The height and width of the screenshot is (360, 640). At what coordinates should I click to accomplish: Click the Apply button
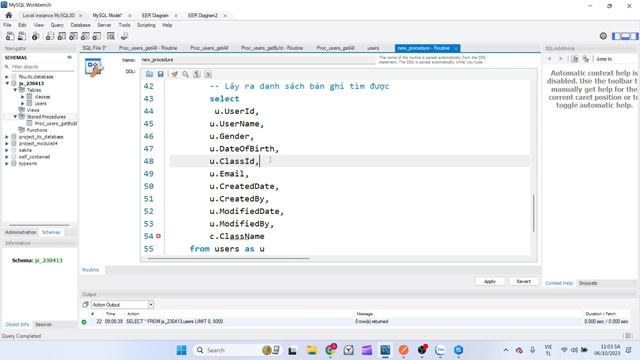(x=490, y=282)
